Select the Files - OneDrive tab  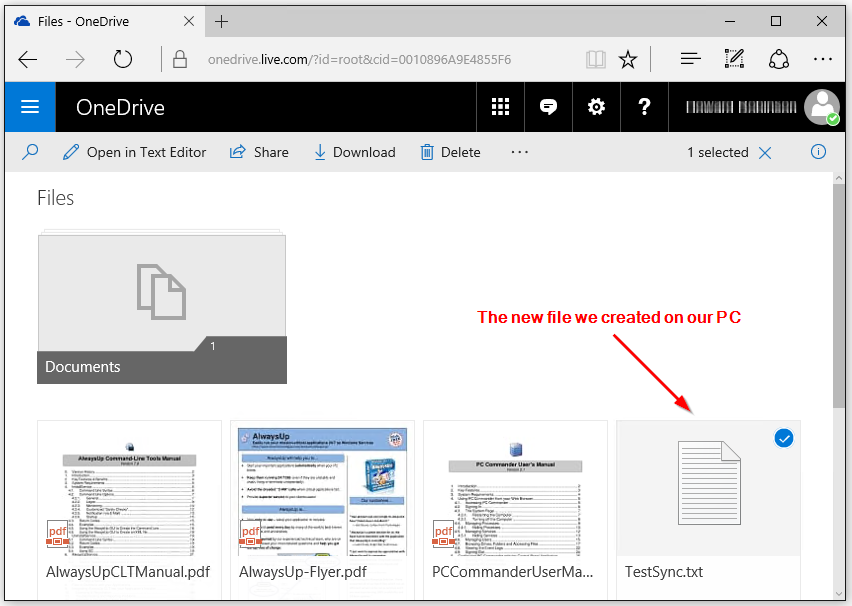pos(105,22)
